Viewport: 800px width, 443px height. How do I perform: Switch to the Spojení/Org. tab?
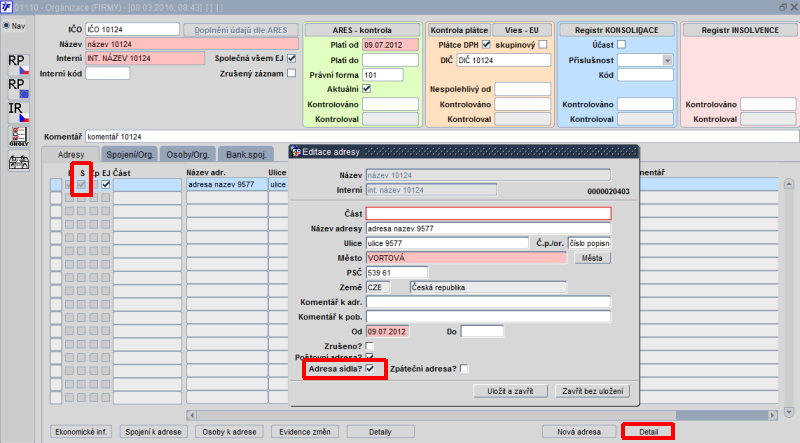[130, 154]
